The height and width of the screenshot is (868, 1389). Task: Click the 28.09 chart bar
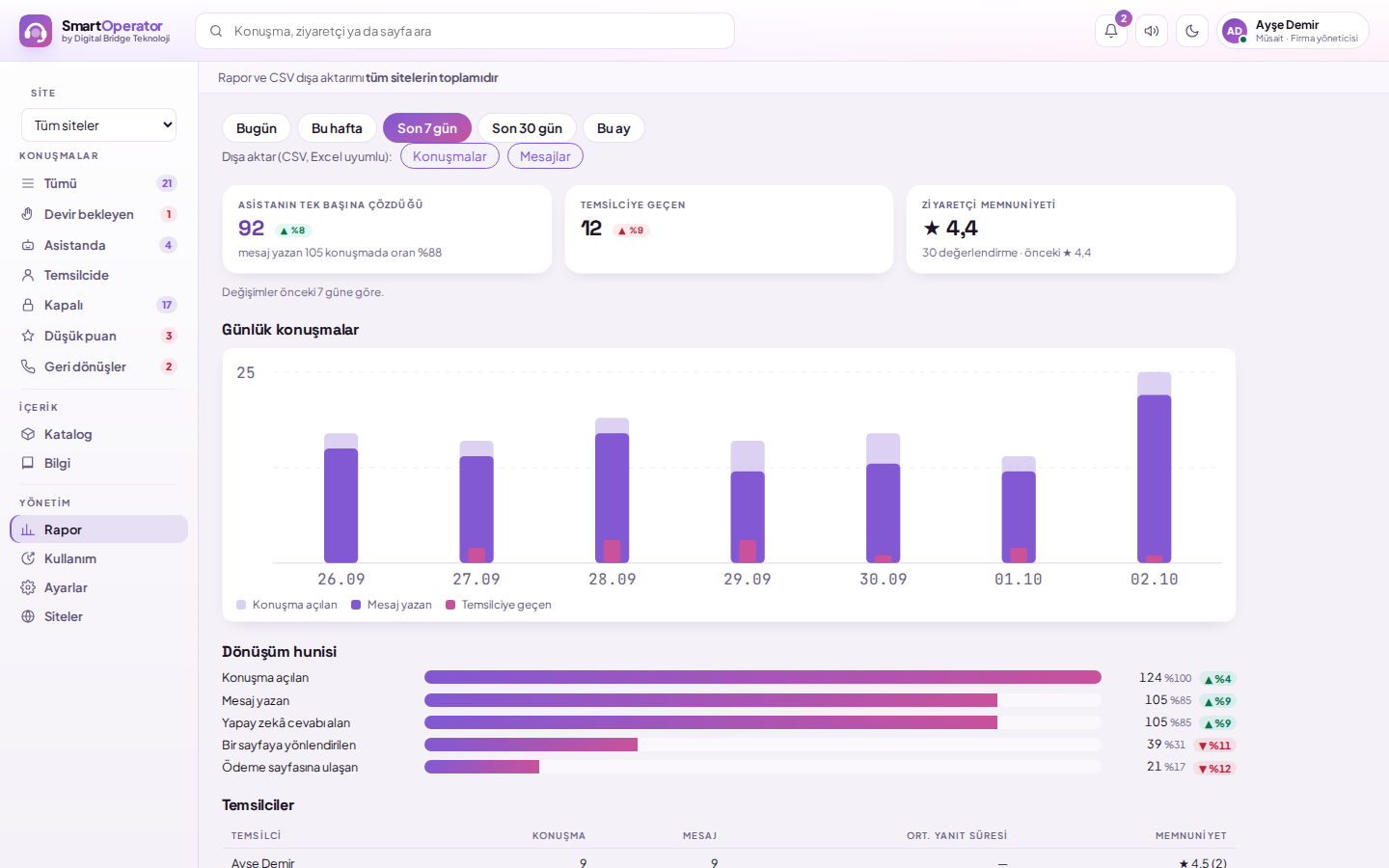coord(613,491)
